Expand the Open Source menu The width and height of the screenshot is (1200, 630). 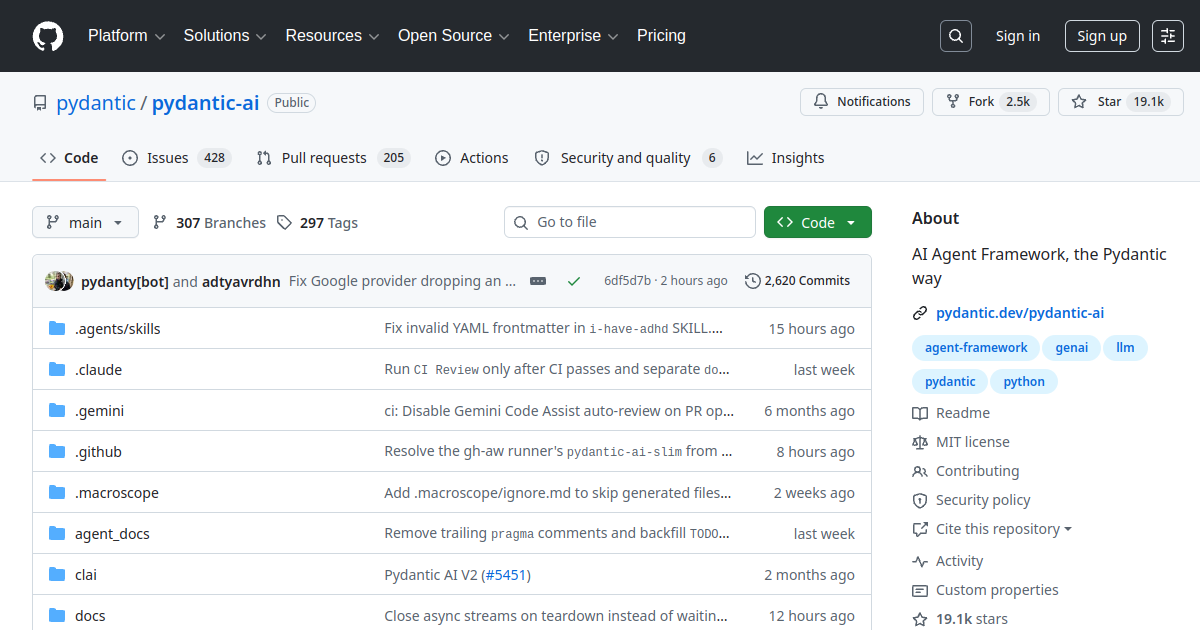(454, 36)
